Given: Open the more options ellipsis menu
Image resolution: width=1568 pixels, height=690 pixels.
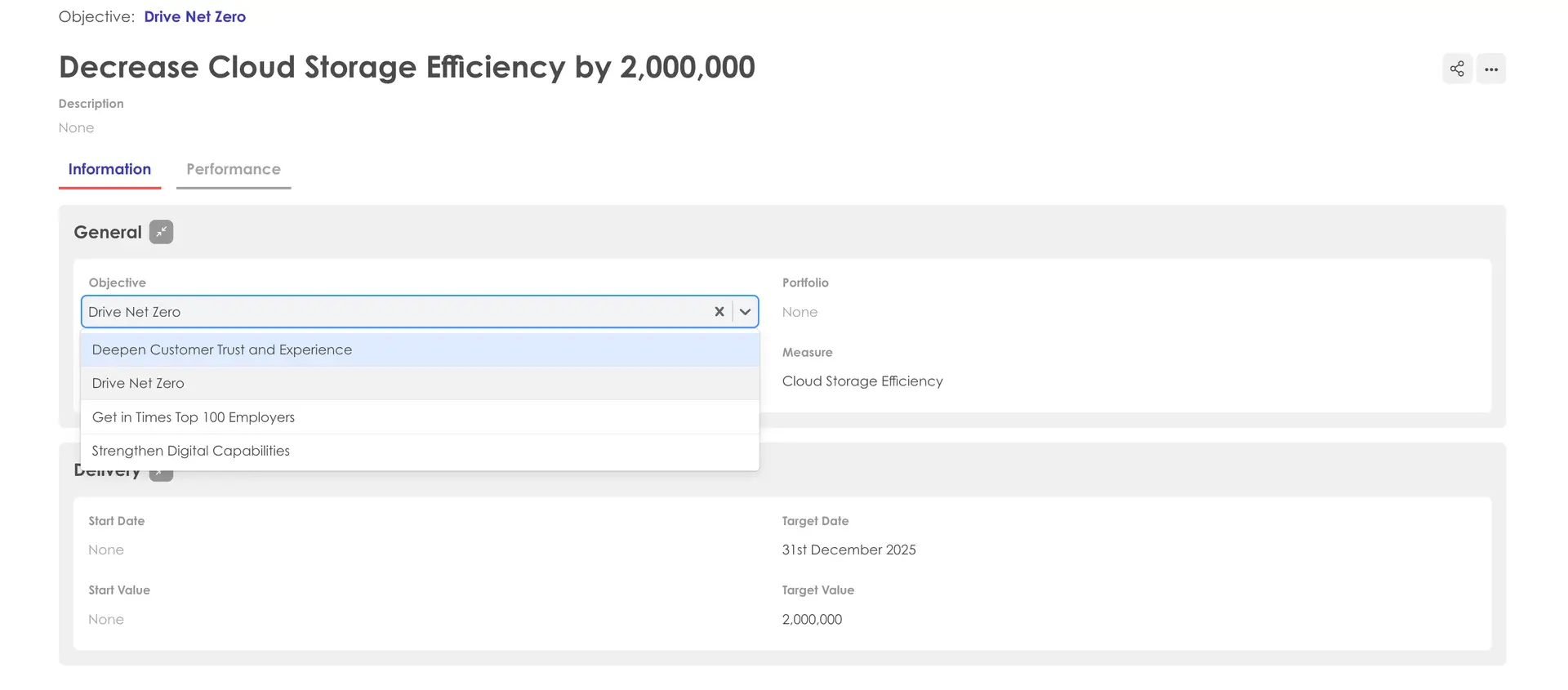Looking at the screenshot, I should pos(1491,69).
